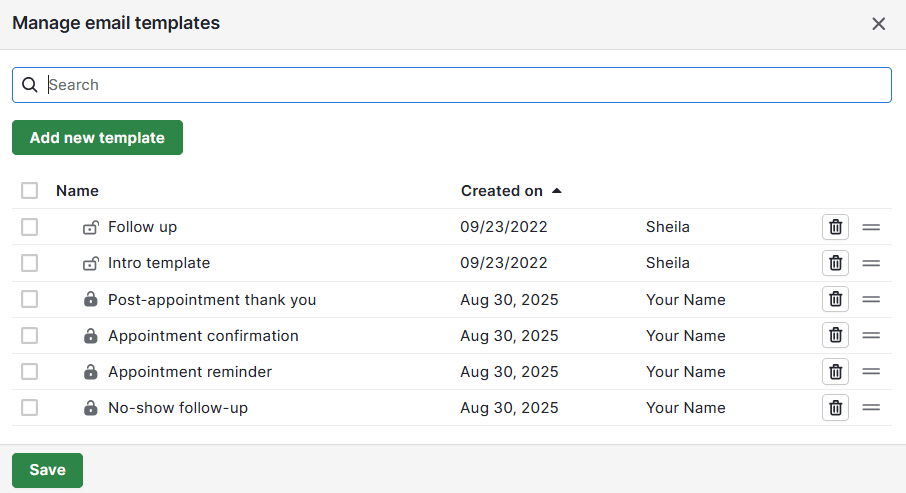Click reorder handle for Post-appointment thank you
The height and width of the screenshot is (493, 906).
click(x=871, y=299)
